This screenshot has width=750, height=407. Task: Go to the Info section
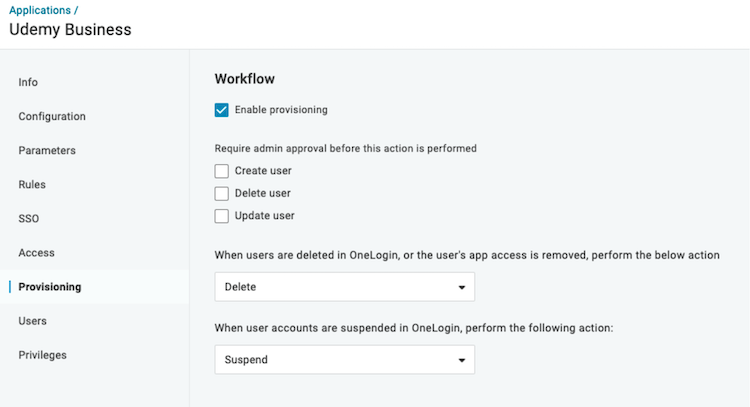(x=28, y=82)
